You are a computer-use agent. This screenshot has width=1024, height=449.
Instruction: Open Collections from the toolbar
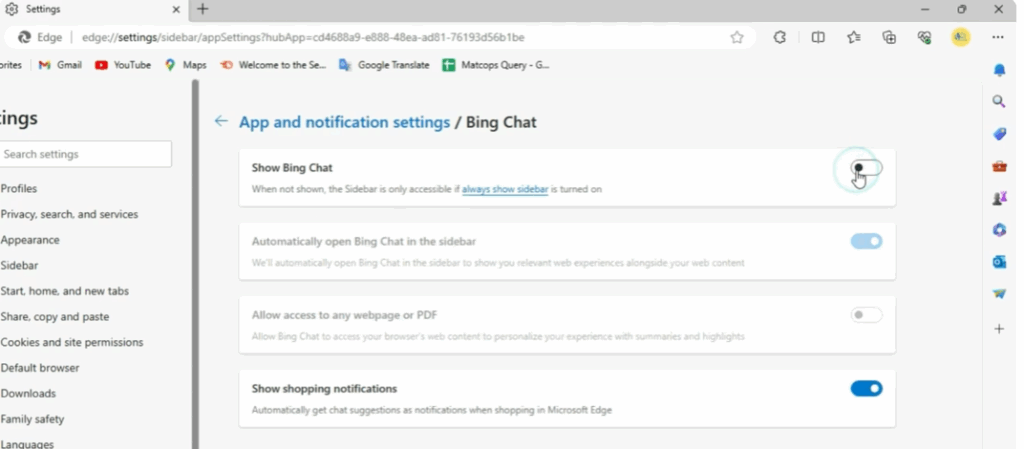point(889,37)
